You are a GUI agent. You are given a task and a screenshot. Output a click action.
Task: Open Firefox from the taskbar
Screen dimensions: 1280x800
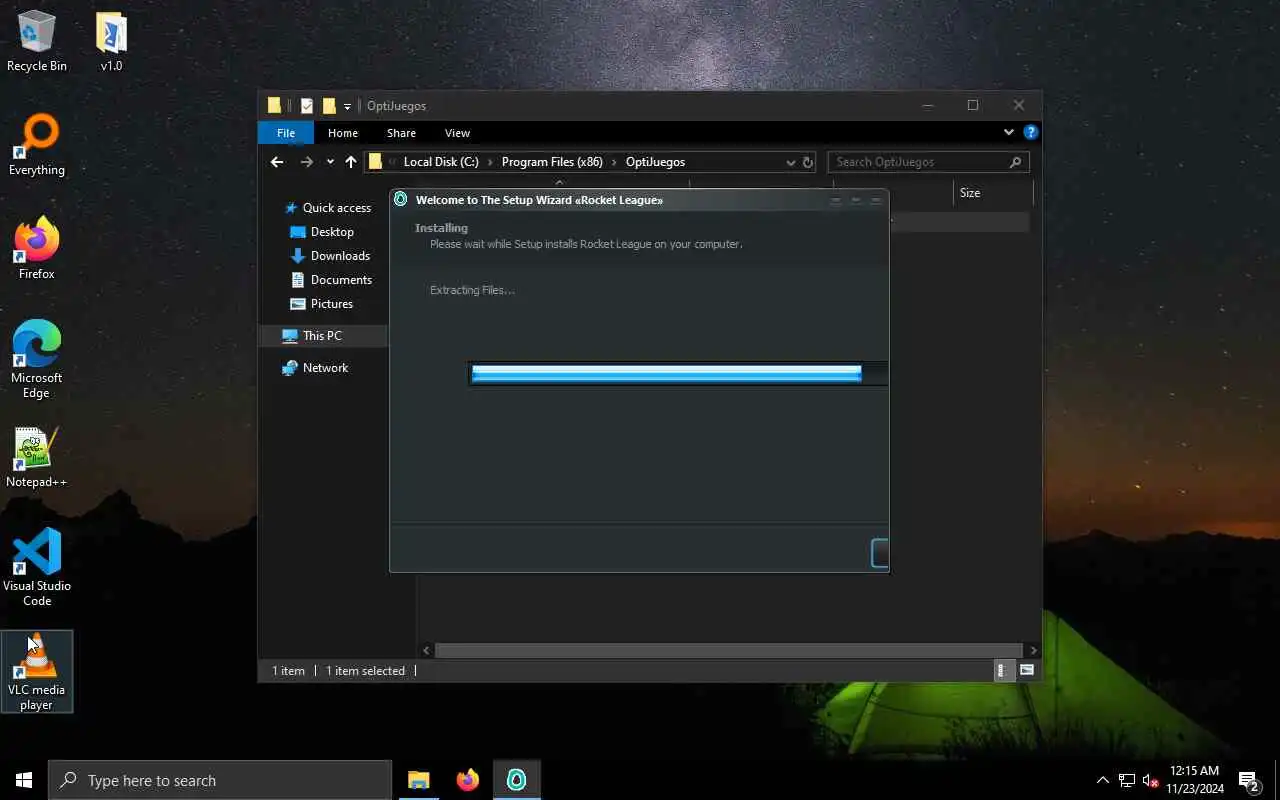[x=467, y=780]
